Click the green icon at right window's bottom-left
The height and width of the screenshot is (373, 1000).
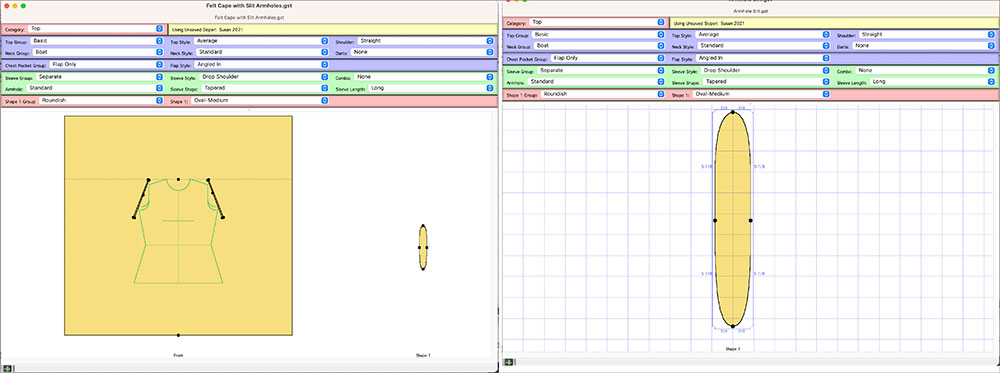[509, 362]
